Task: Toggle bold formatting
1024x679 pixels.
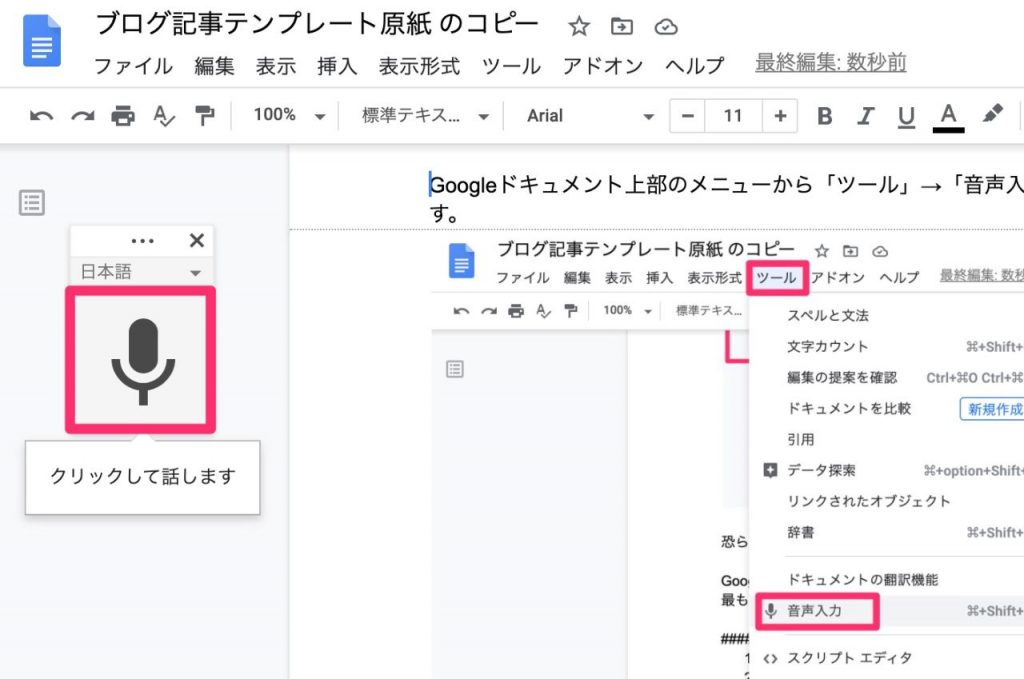Action: pyautogui.click(x=825, y=116)
